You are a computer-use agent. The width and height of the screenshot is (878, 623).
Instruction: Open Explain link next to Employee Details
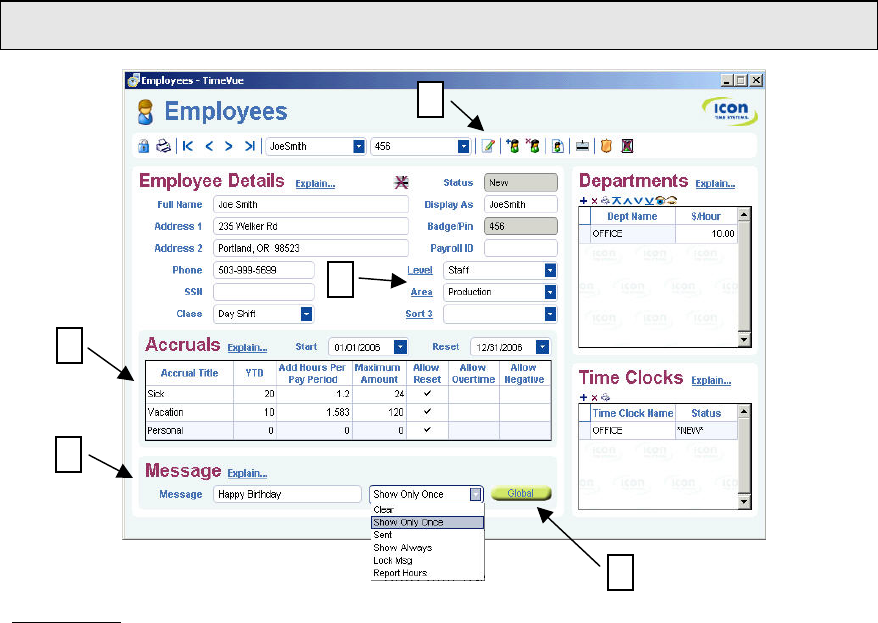coord(315,184)
